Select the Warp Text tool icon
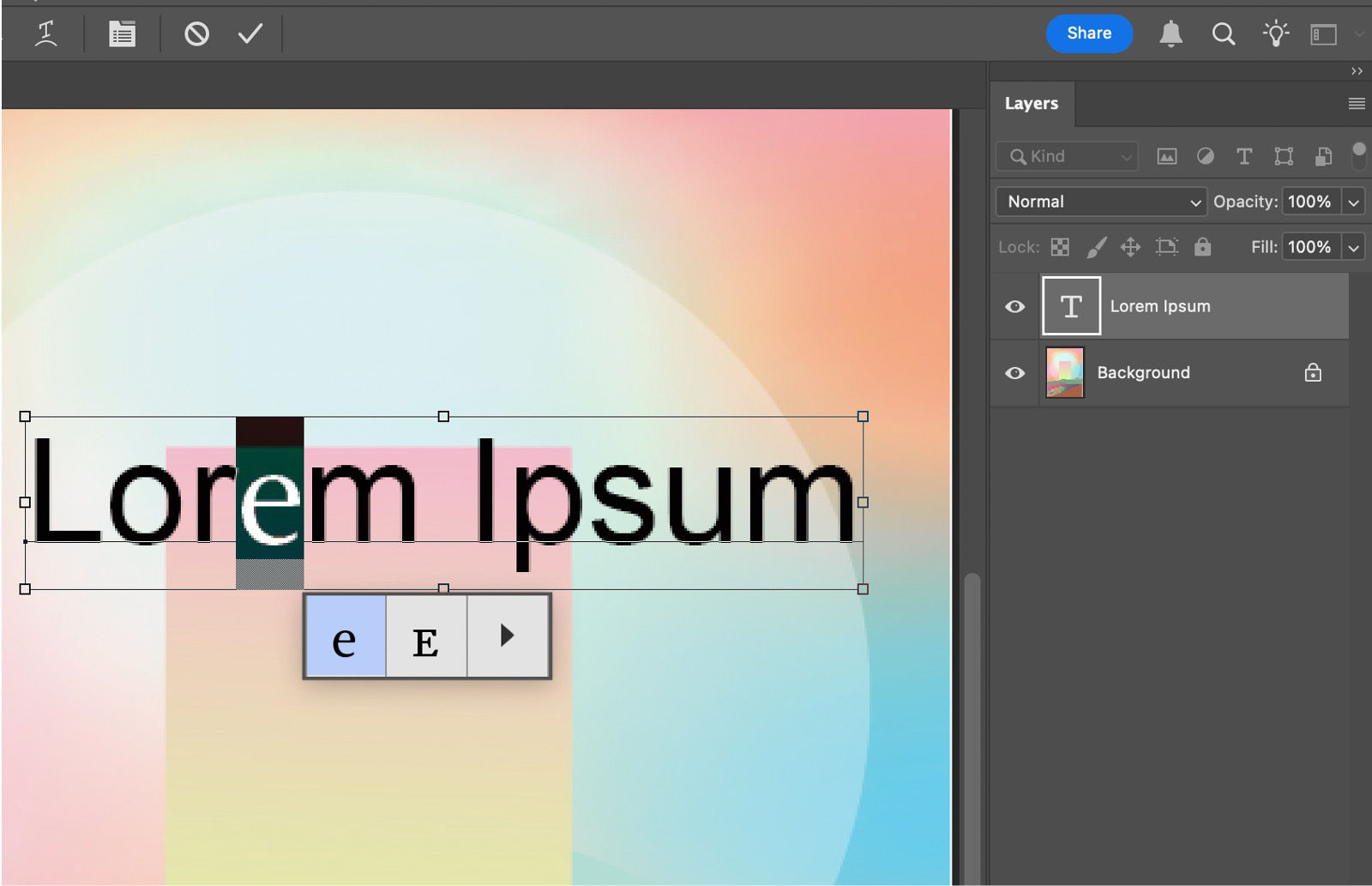Viewport: 1372px width, 886px height. pyautogui.click(x=47, y=33)
